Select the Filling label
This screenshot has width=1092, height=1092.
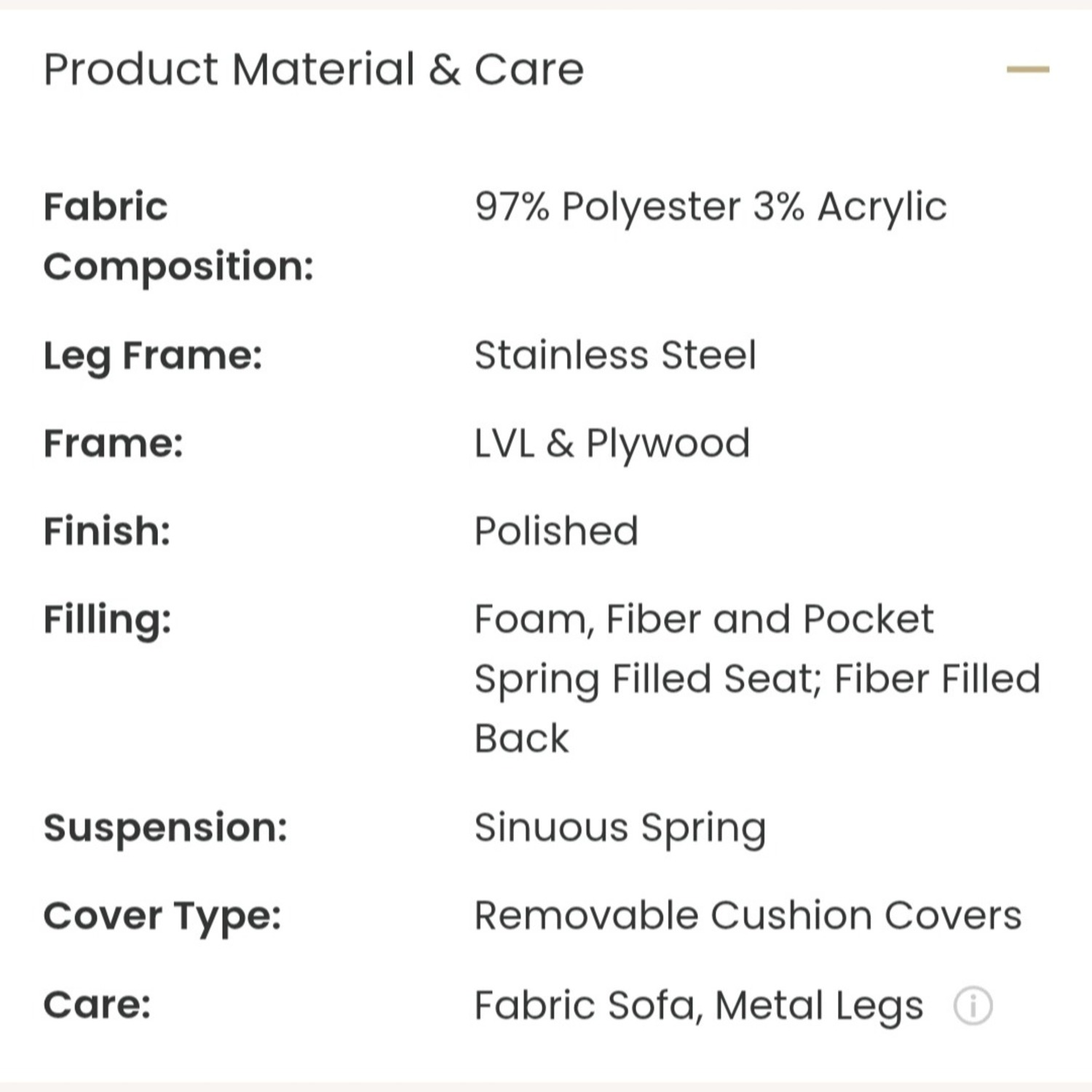[108, 620]
